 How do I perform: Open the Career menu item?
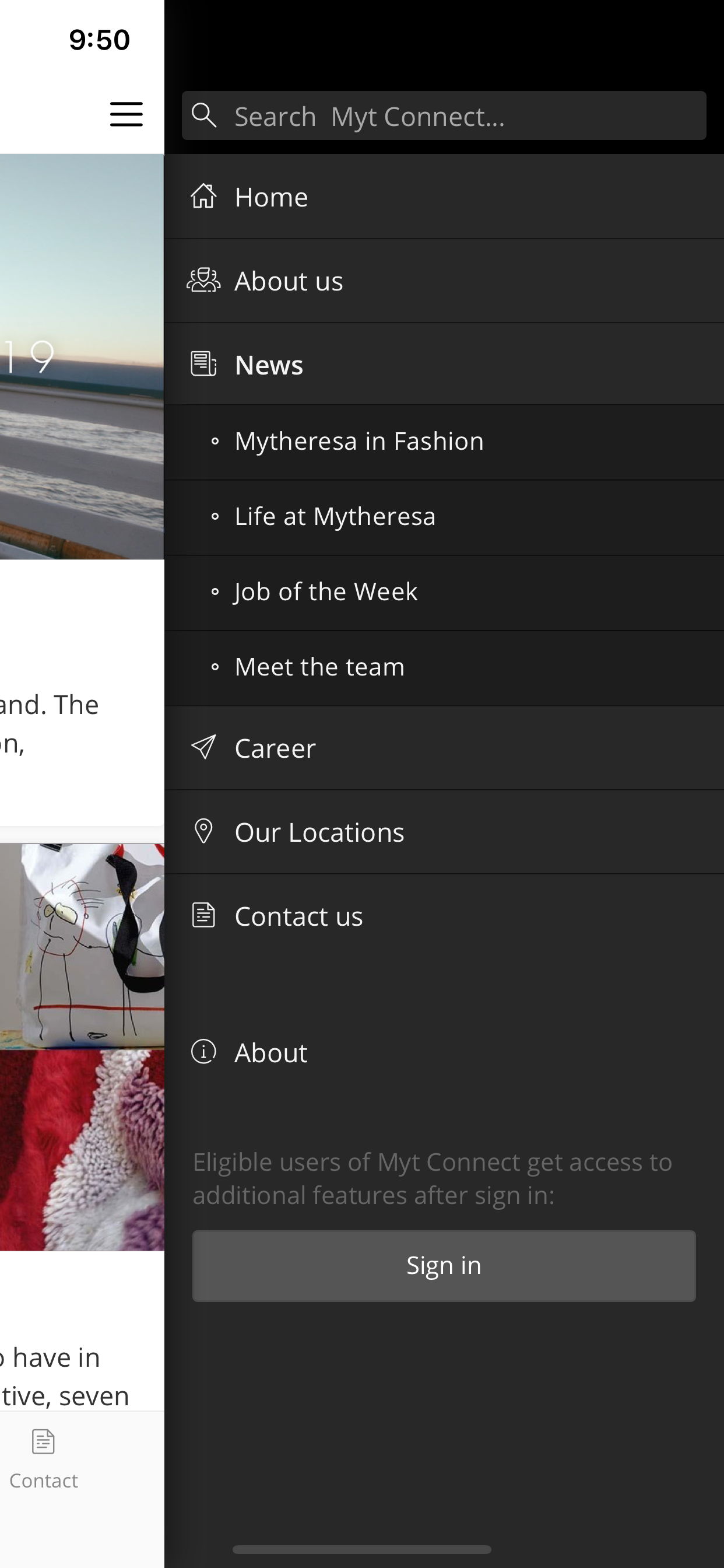444,748
